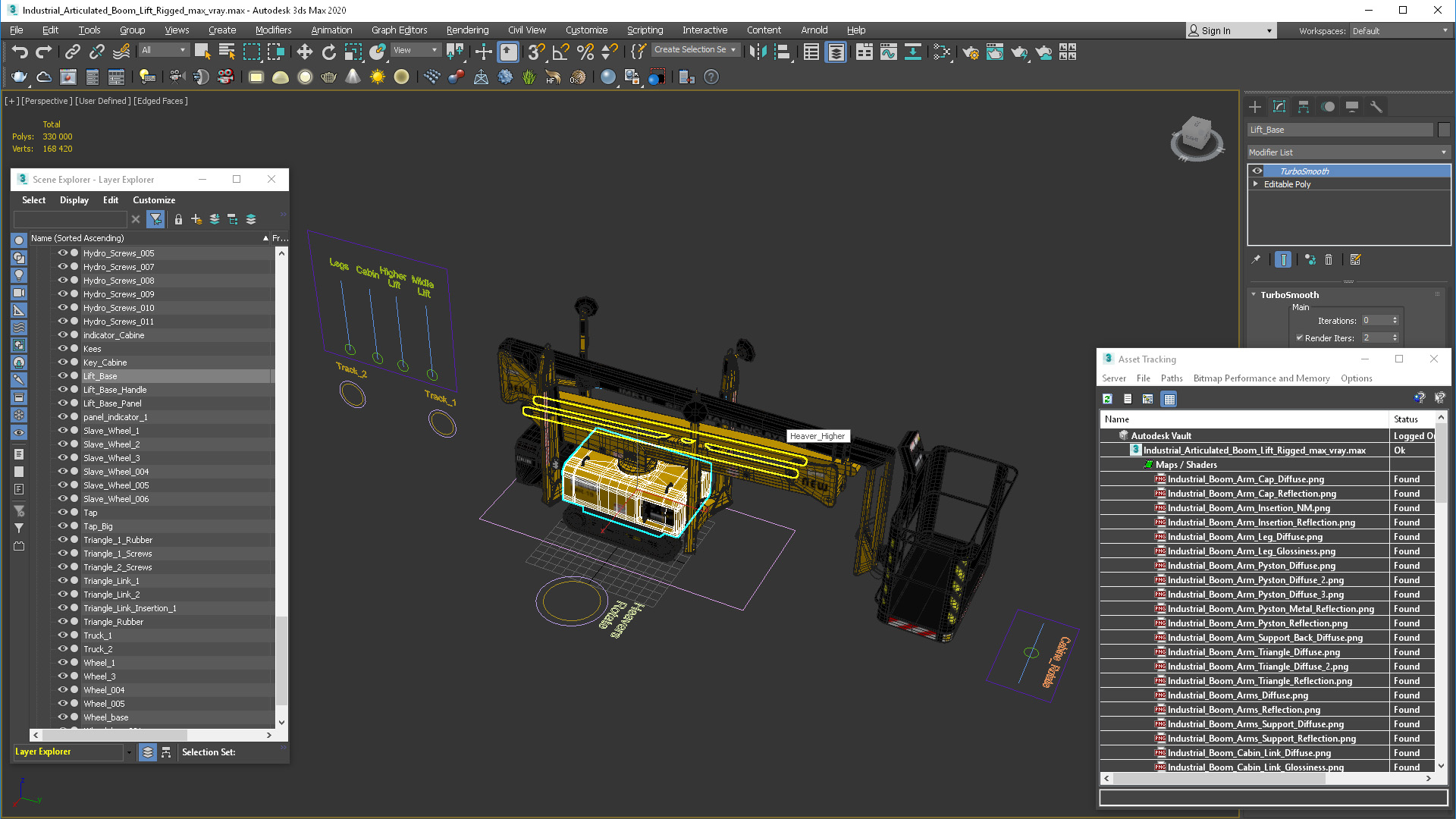
Task: Expand the Editable Poly modifier entry
Action: tap(1256, 184)
